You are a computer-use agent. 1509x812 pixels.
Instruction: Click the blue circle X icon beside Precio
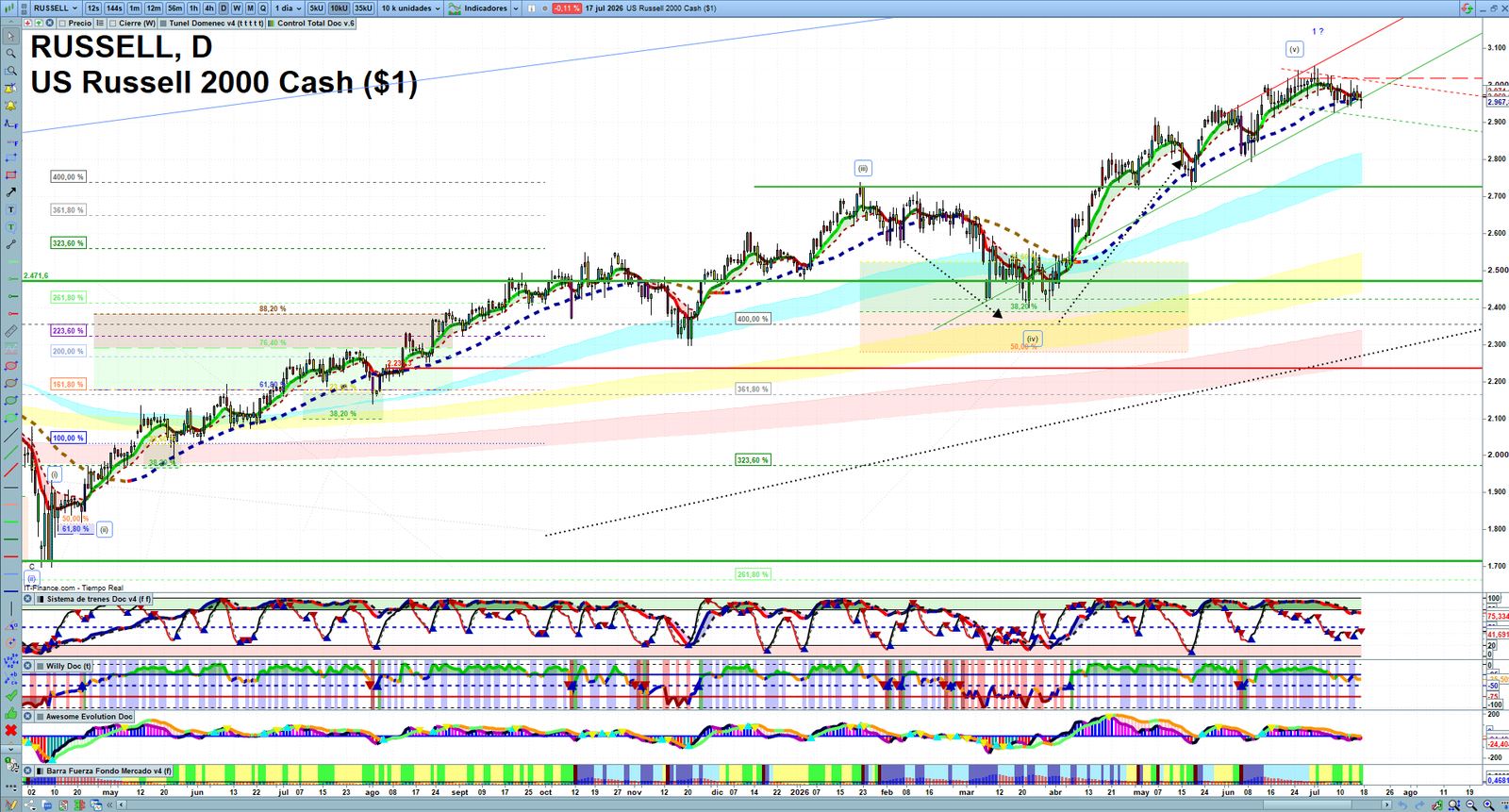(x=50, y=23)
